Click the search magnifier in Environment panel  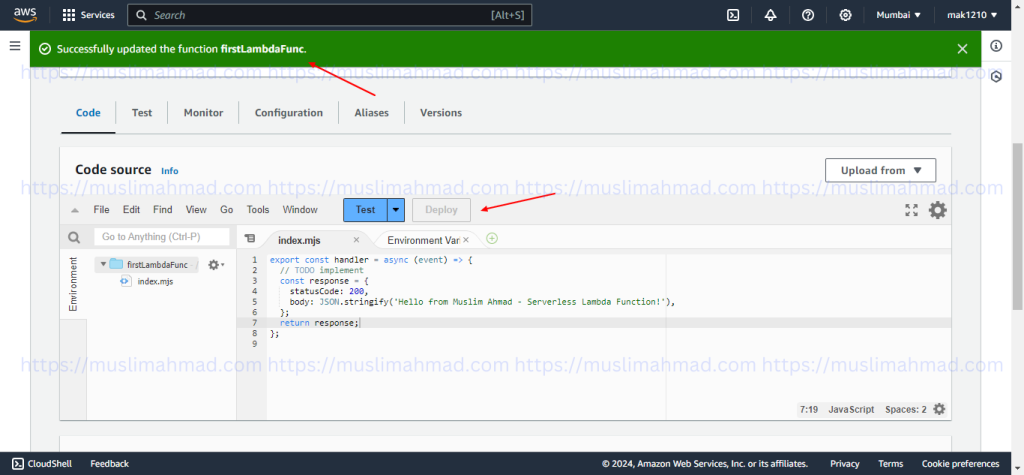pyautogui.click(x=74, y=238)
